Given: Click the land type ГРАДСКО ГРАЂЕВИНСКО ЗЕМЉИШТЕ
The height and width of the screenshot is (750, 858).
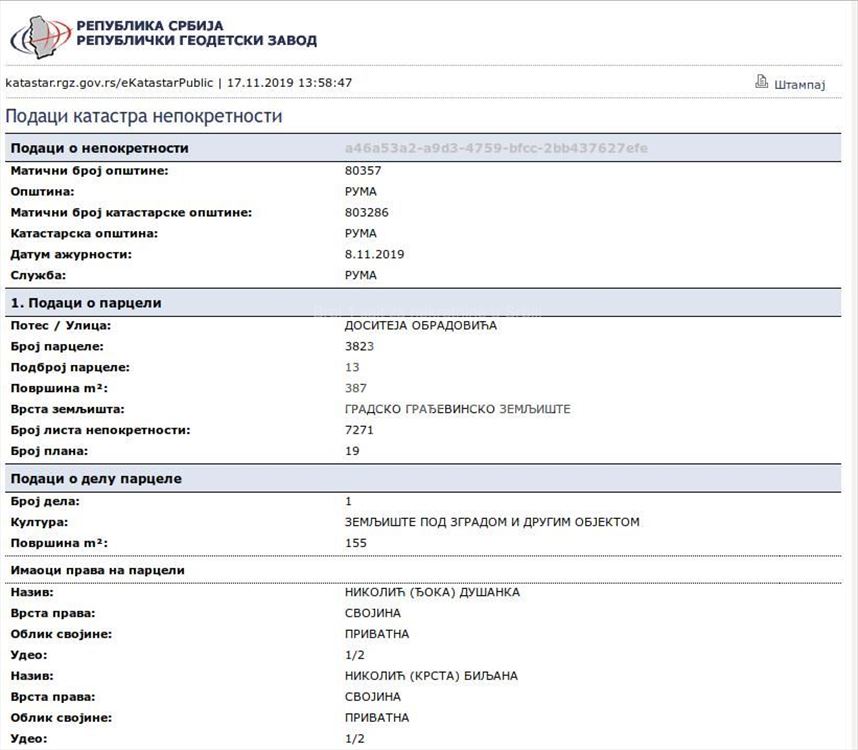Looking at the screenshot, I should [457, 409].
